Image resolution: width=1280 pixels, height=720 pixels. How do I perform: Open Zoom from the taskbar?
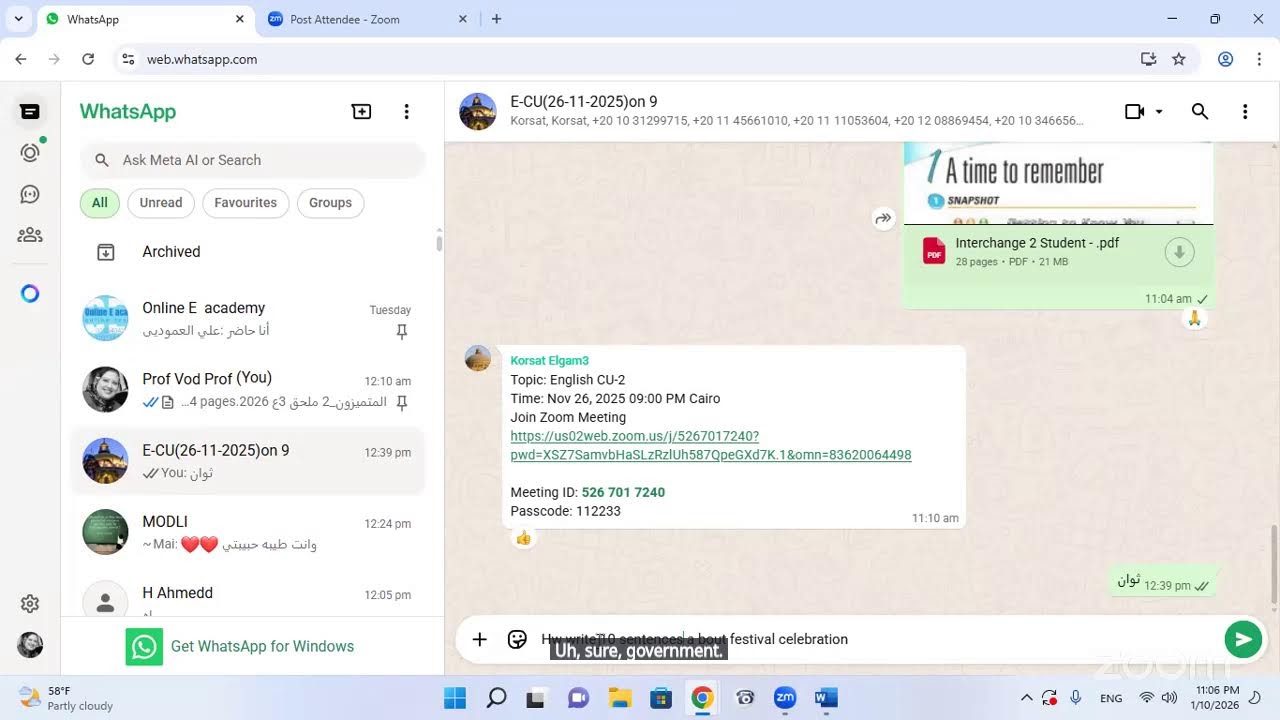tap(785, 697)
